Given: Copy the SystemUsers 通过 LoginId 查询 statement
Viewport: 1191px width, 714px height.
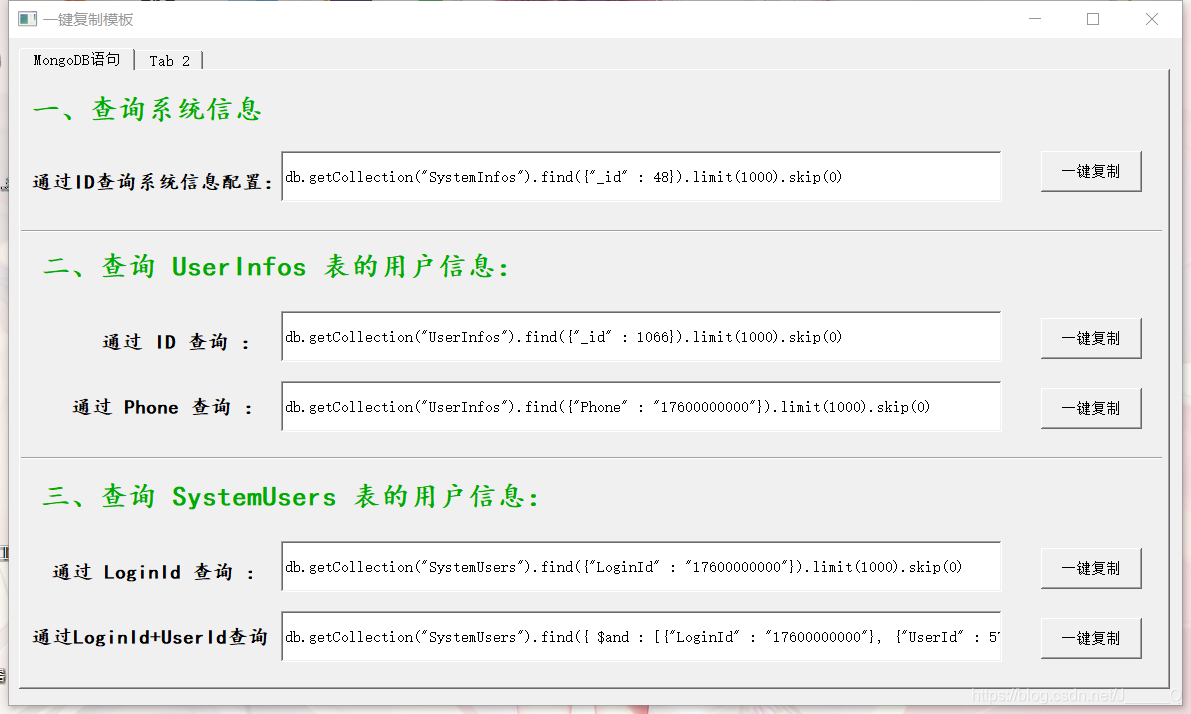Looking at the screenshot, I should tap(1090, 567).
